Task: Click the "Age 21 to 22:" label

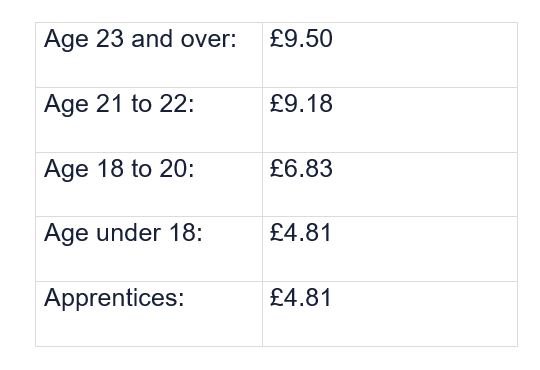Action: [119, 103]
